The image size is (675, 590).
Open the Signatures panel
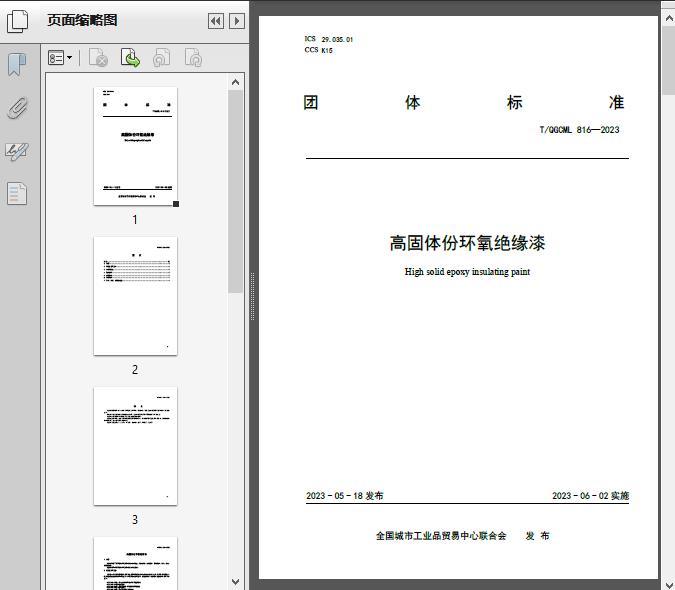[17, 151]
